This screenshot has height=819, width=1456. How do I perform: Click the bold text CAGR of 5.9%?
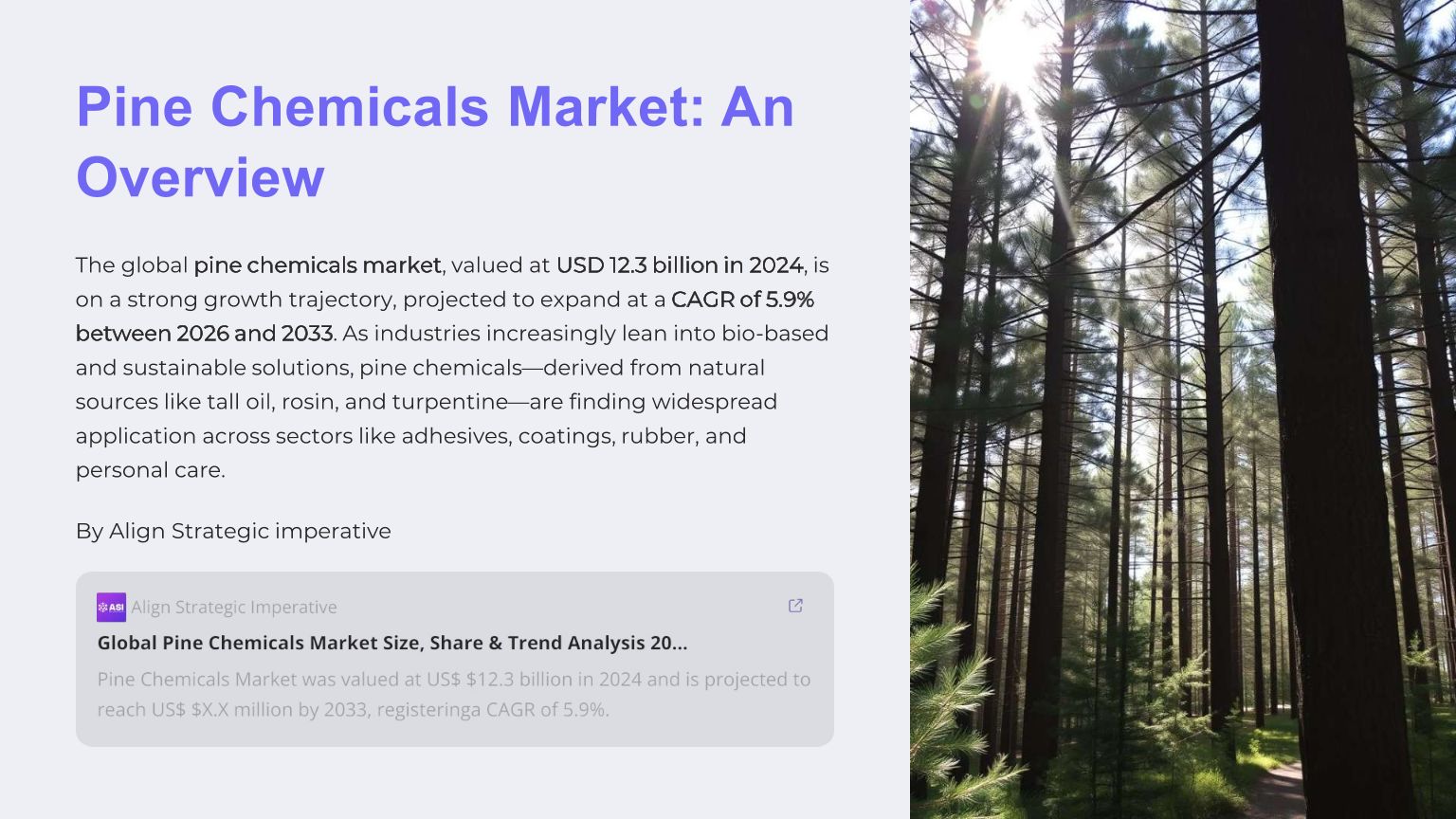[x=742, y=300]
